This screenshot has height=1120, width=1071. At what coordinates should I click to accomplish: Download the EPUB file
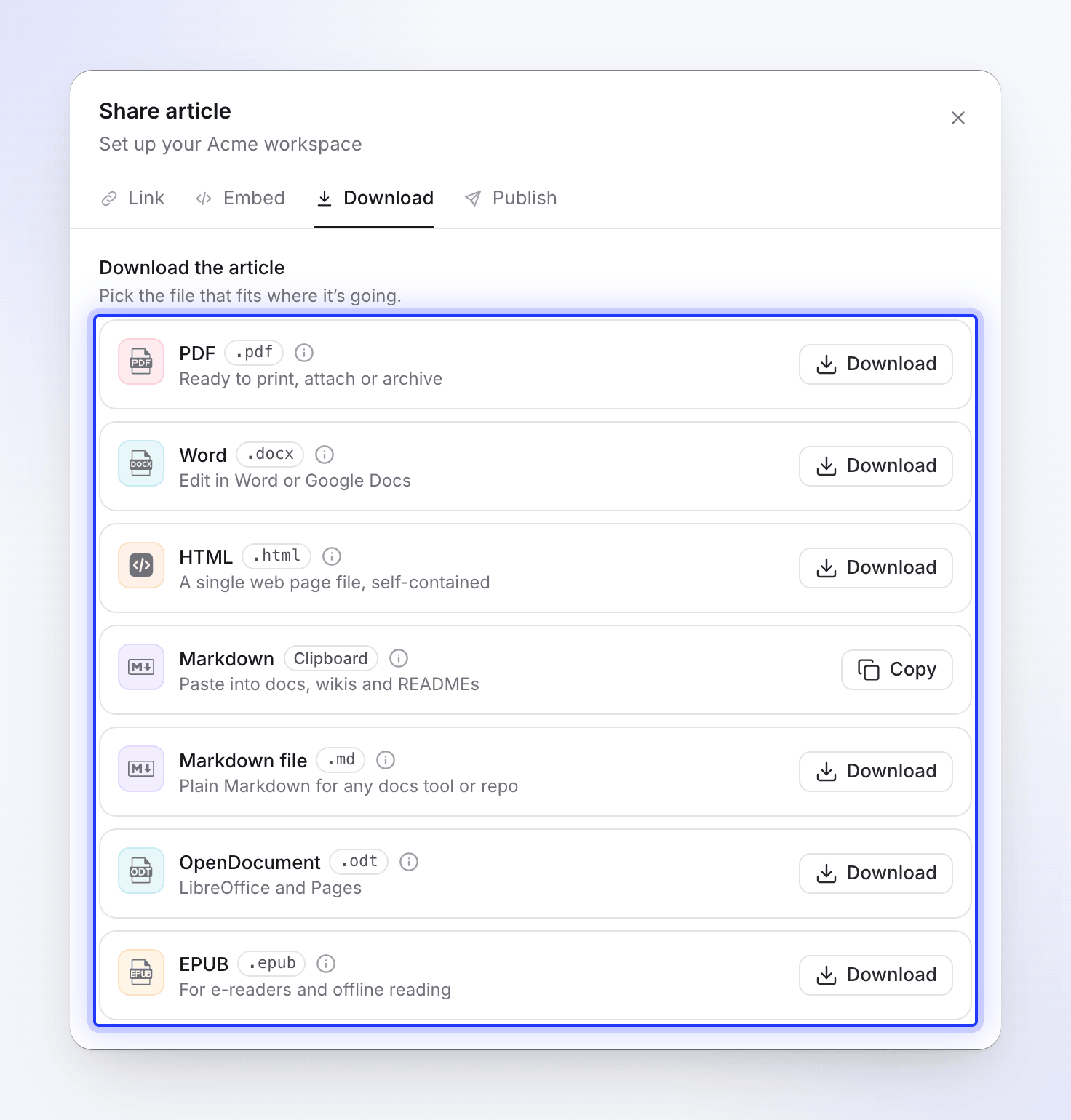coord(876,975)
